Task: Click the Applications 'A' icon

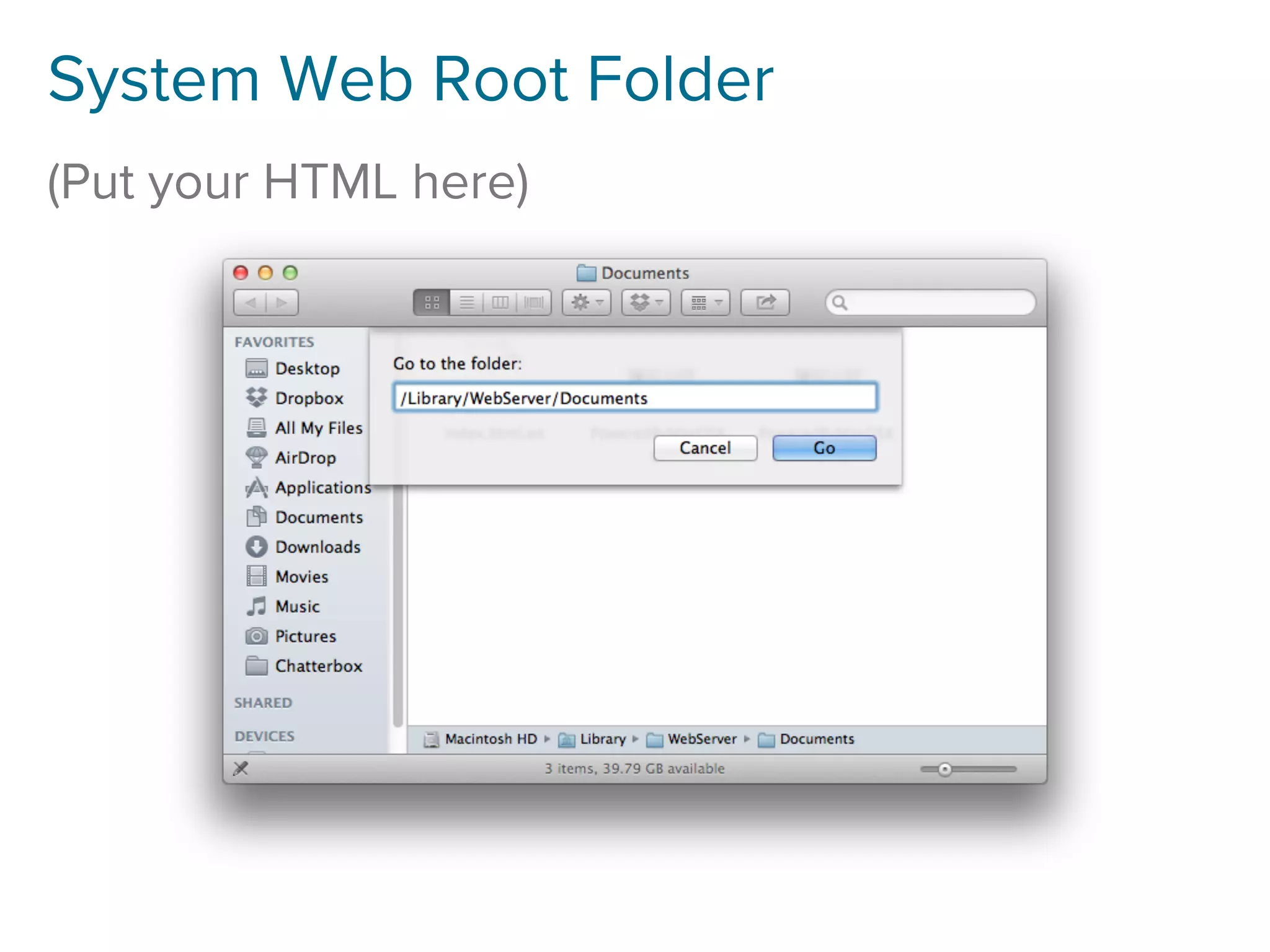Action: [x=256, y=487]
